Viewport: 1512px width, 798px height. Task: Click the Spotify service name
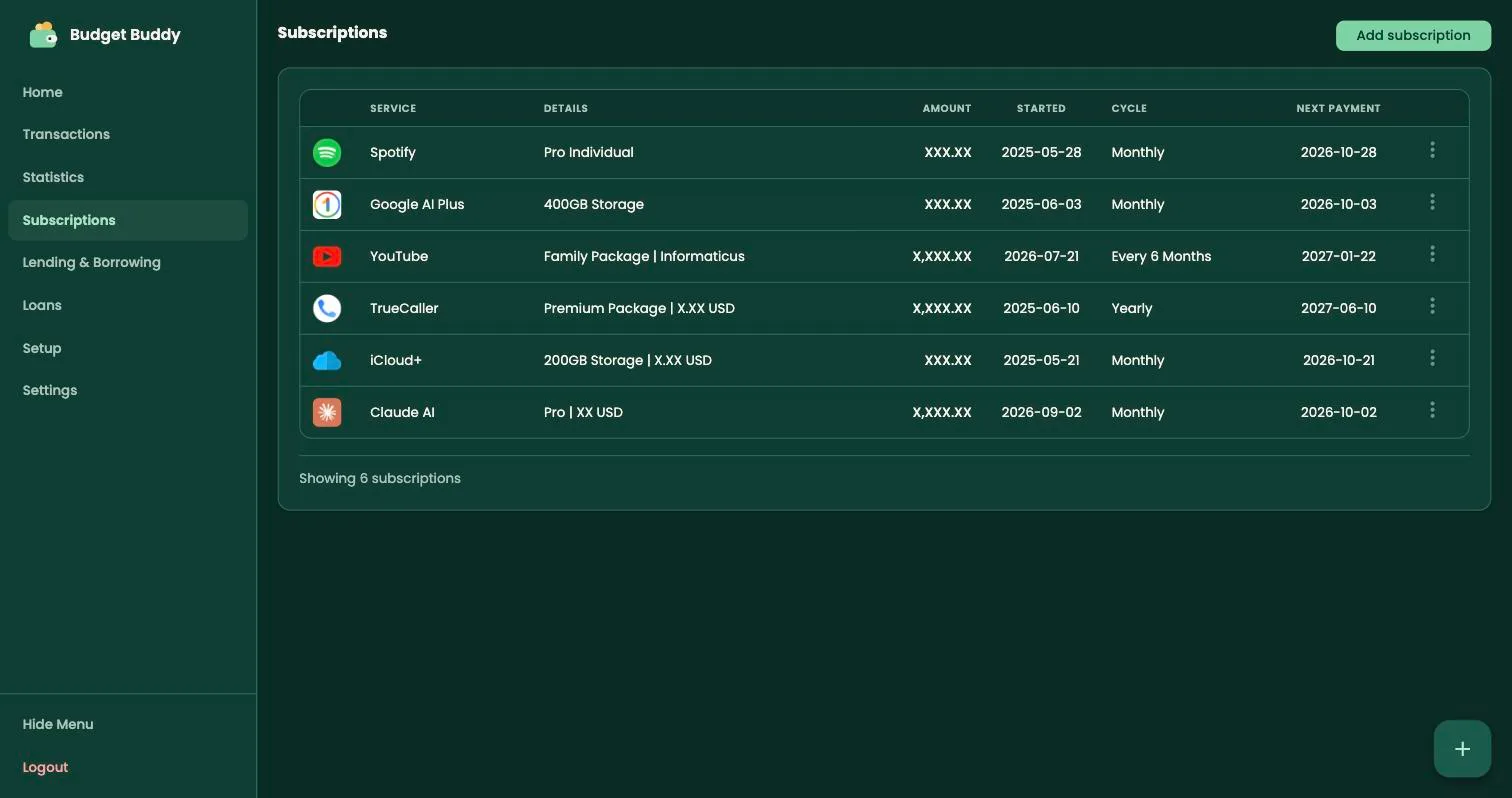[x=393, y=152]
